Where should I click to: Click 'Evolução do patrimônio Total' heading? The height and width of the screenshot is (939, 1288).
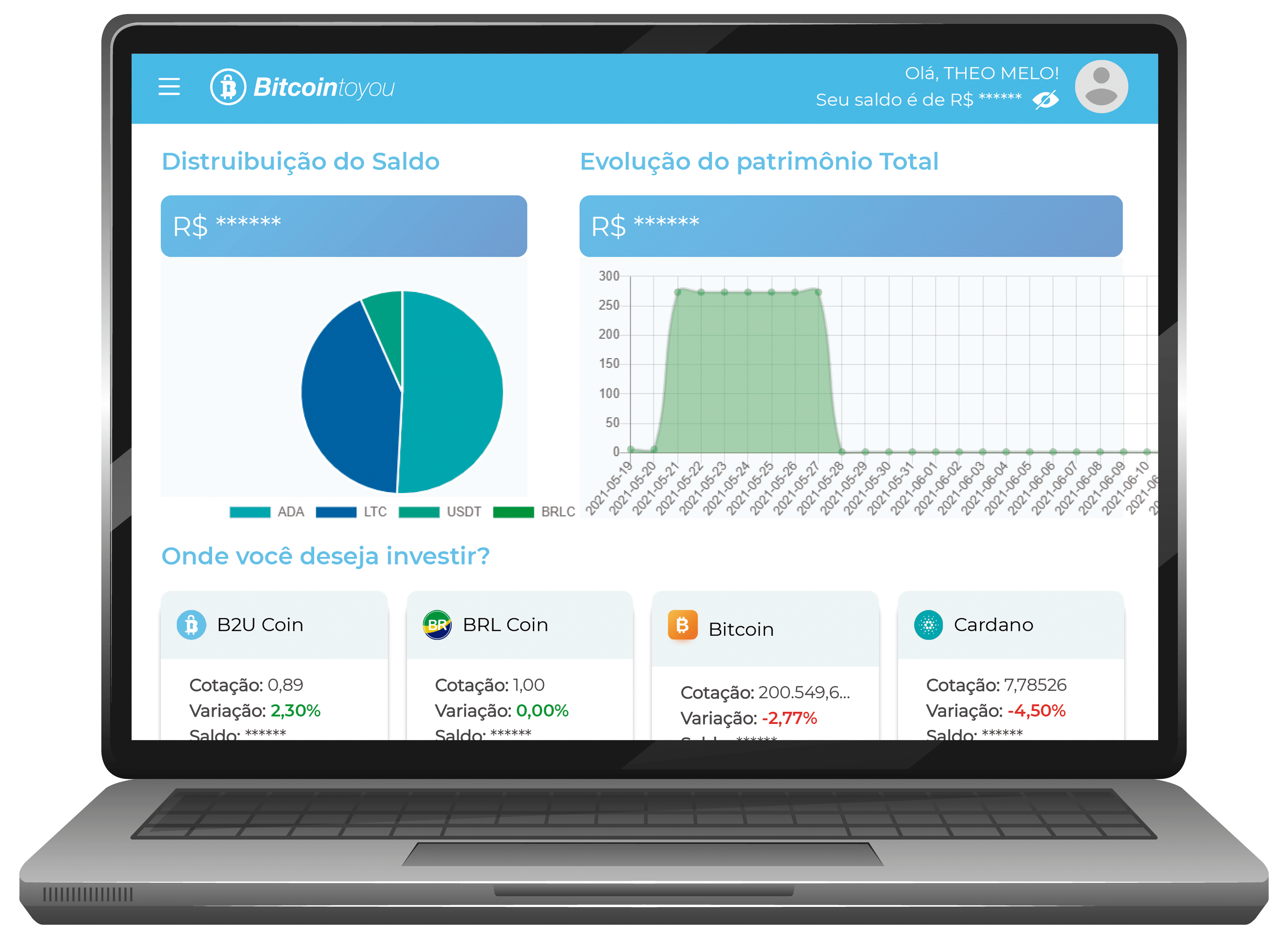759,162
